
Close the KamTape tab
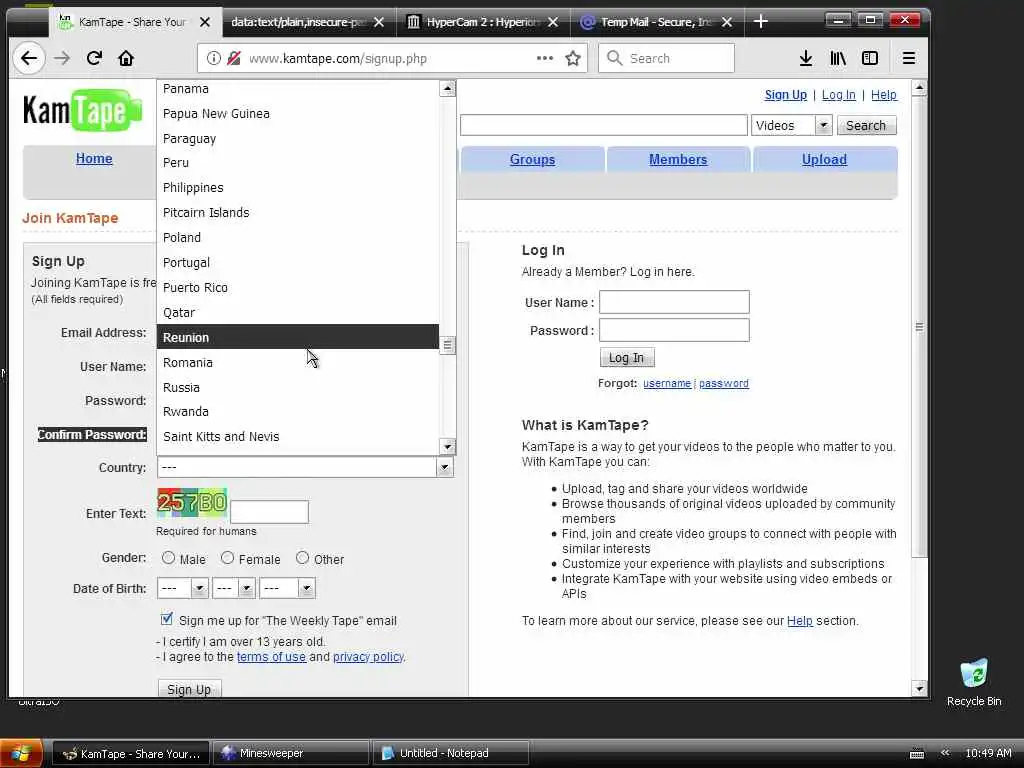[205, 22]
